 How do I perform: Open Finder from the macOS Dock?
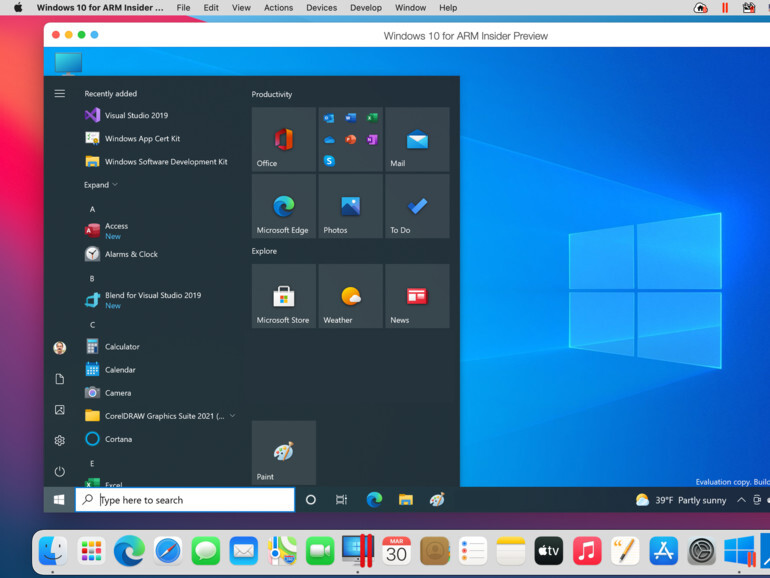52,550
